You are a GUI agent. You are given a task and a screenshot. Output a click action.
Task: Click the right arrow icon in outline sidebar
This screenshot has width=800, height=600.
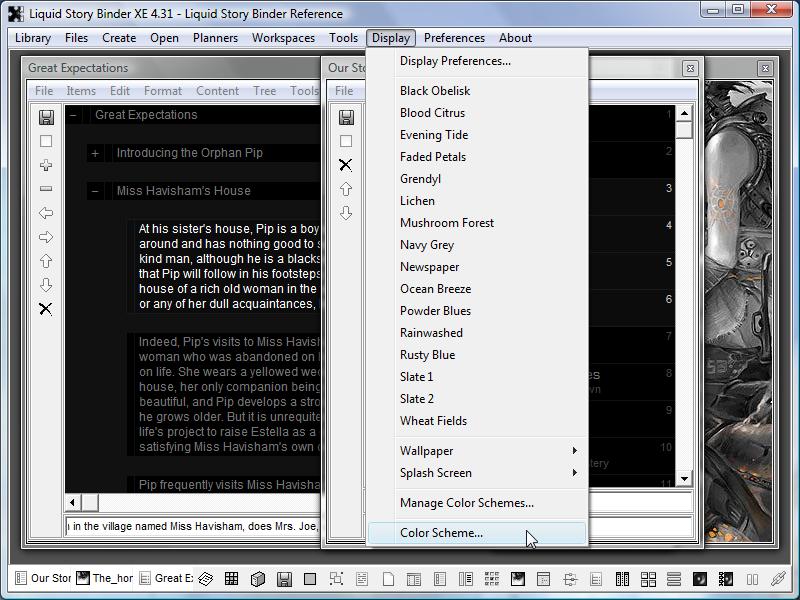pos(46,237)
